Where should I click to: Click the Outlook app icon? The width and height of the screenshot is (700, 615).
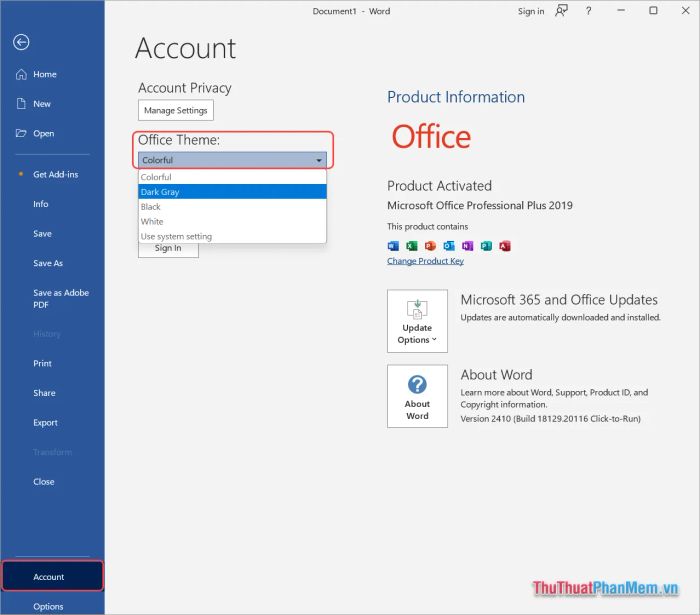tap(449, 246)
